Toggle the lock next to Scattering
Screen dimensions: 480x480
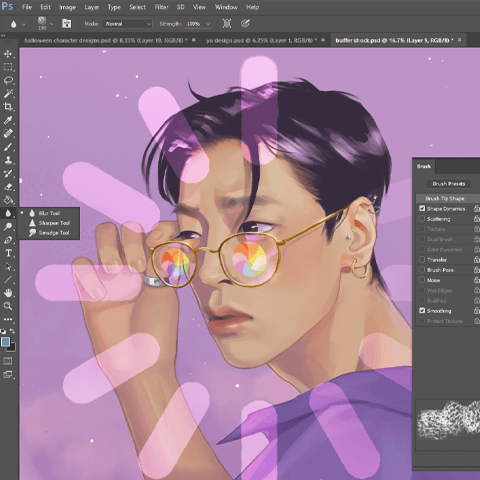pos(477,219)
